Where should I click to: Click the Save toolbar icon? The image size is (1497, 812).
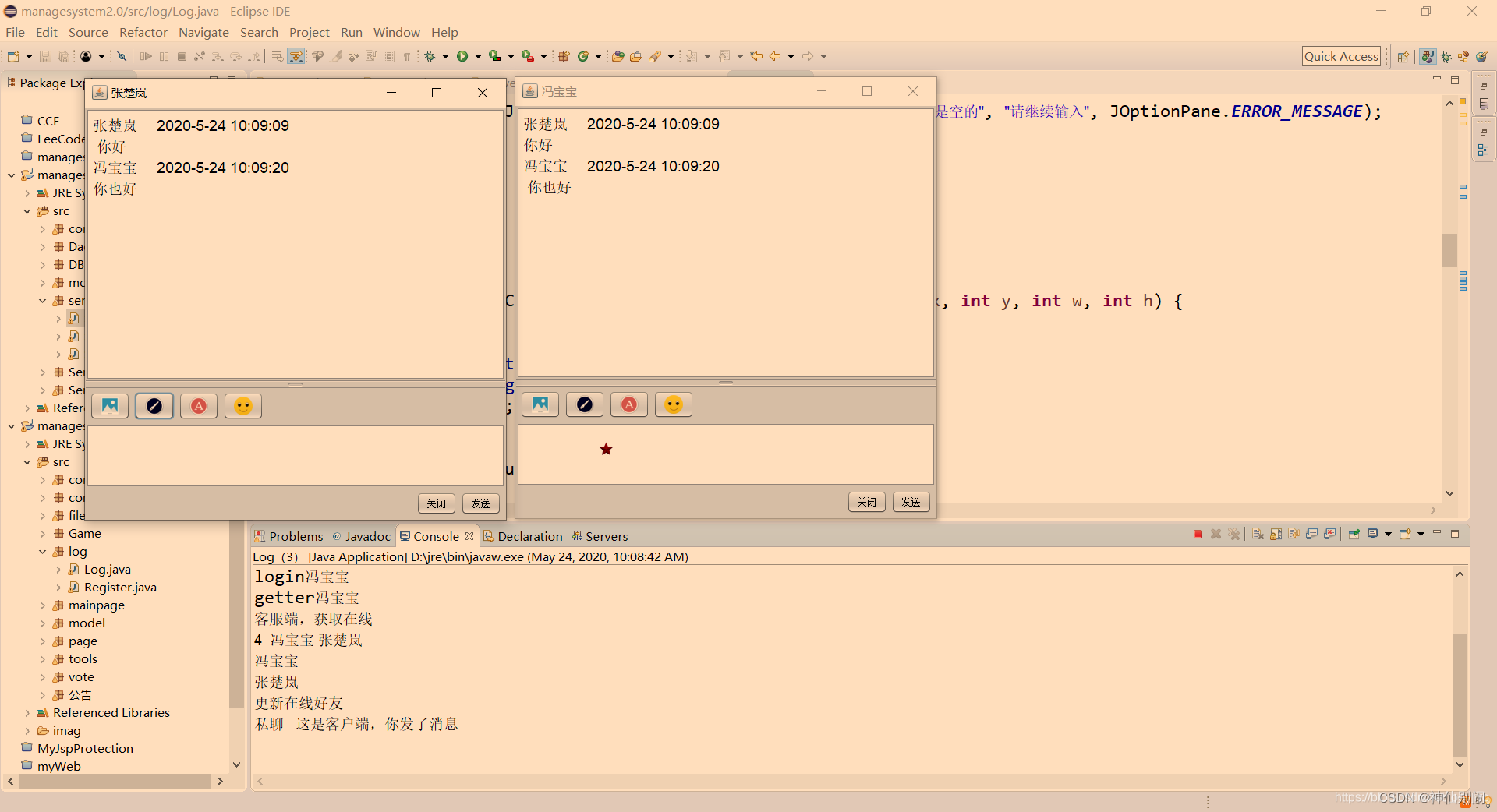tap(45, 56)
